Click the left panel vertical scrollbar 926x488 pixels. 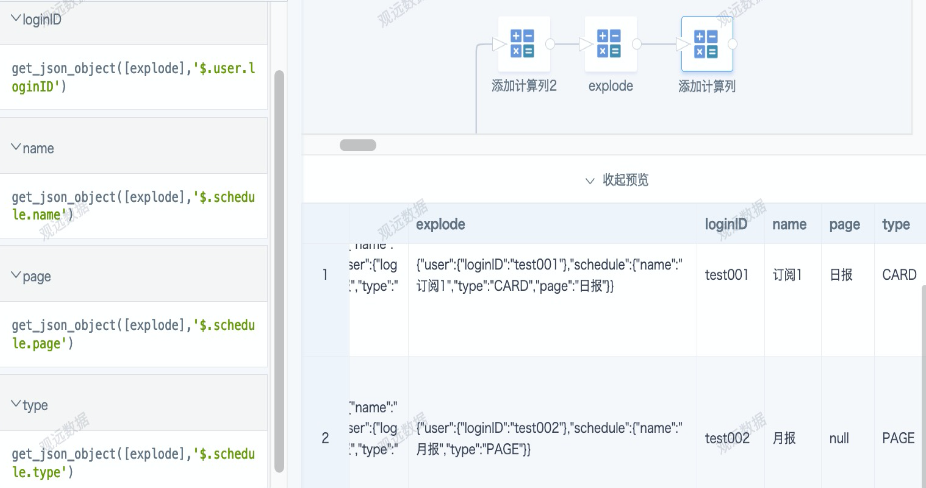tap(279, 272)
